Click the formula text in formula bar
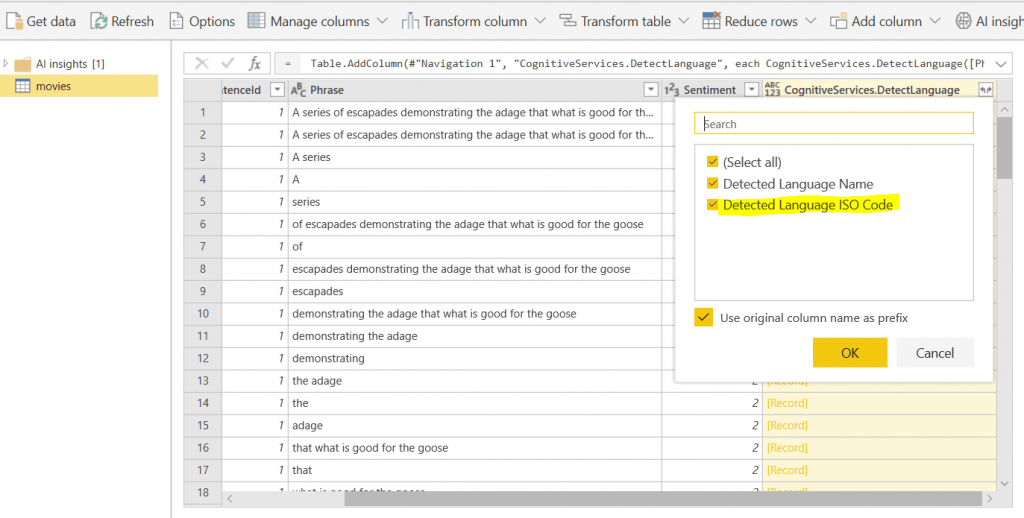This screenshot has height=518, width=1024. pyautogui.click(x=647, y=63)
